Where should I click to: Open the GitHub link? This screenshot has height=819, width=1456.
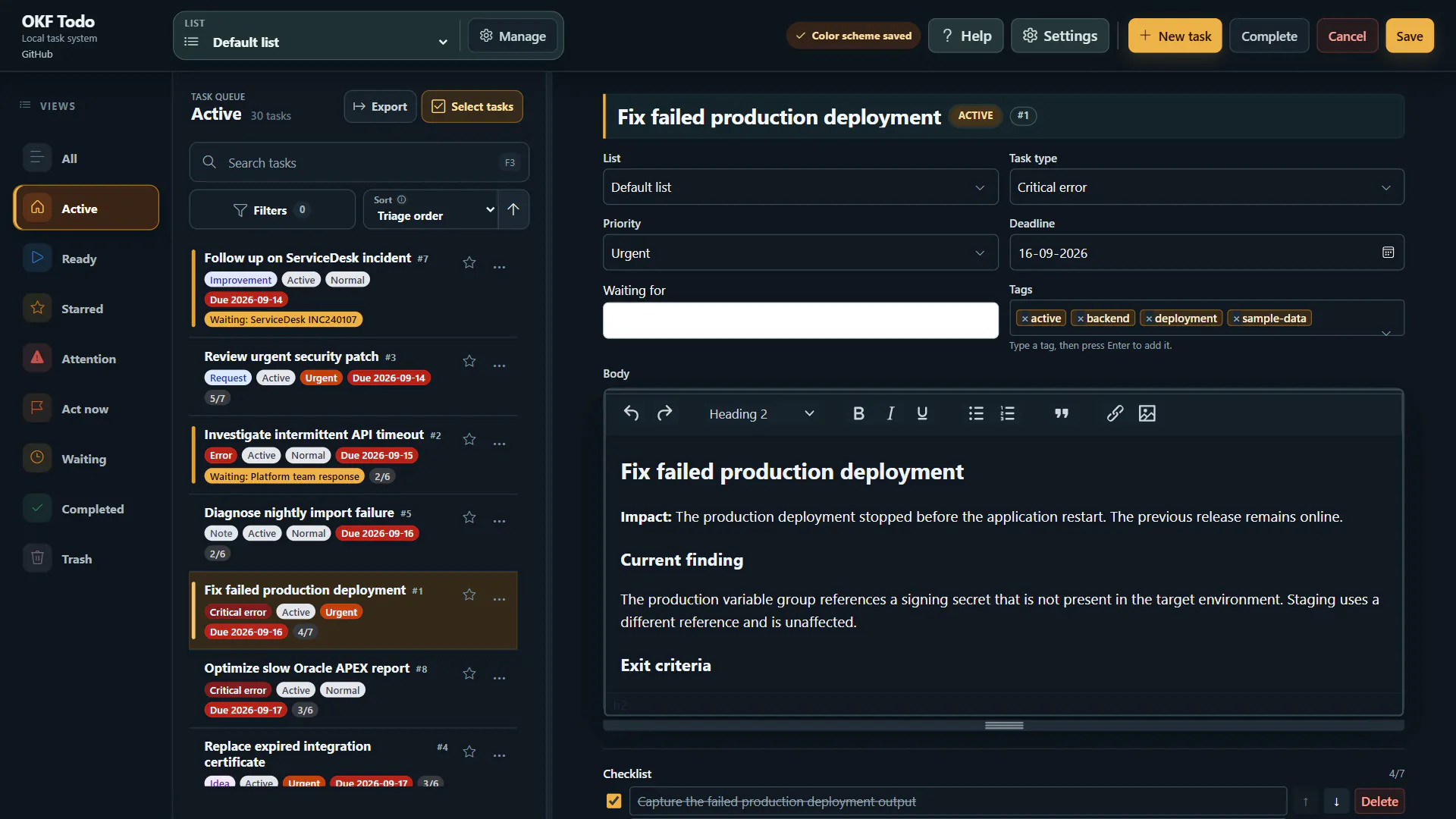coord(37,54)
